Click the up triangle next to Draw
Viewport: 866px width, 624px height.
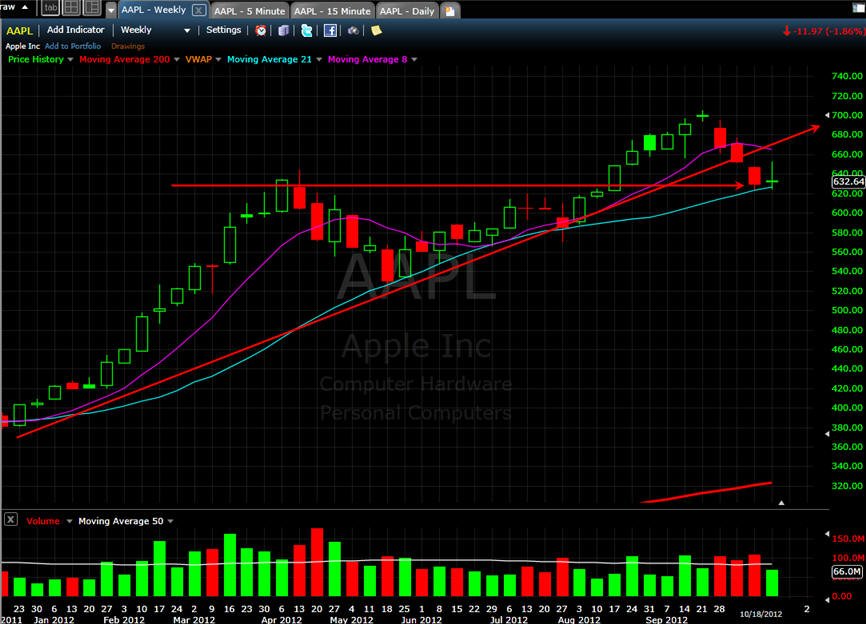coord(25,7)
